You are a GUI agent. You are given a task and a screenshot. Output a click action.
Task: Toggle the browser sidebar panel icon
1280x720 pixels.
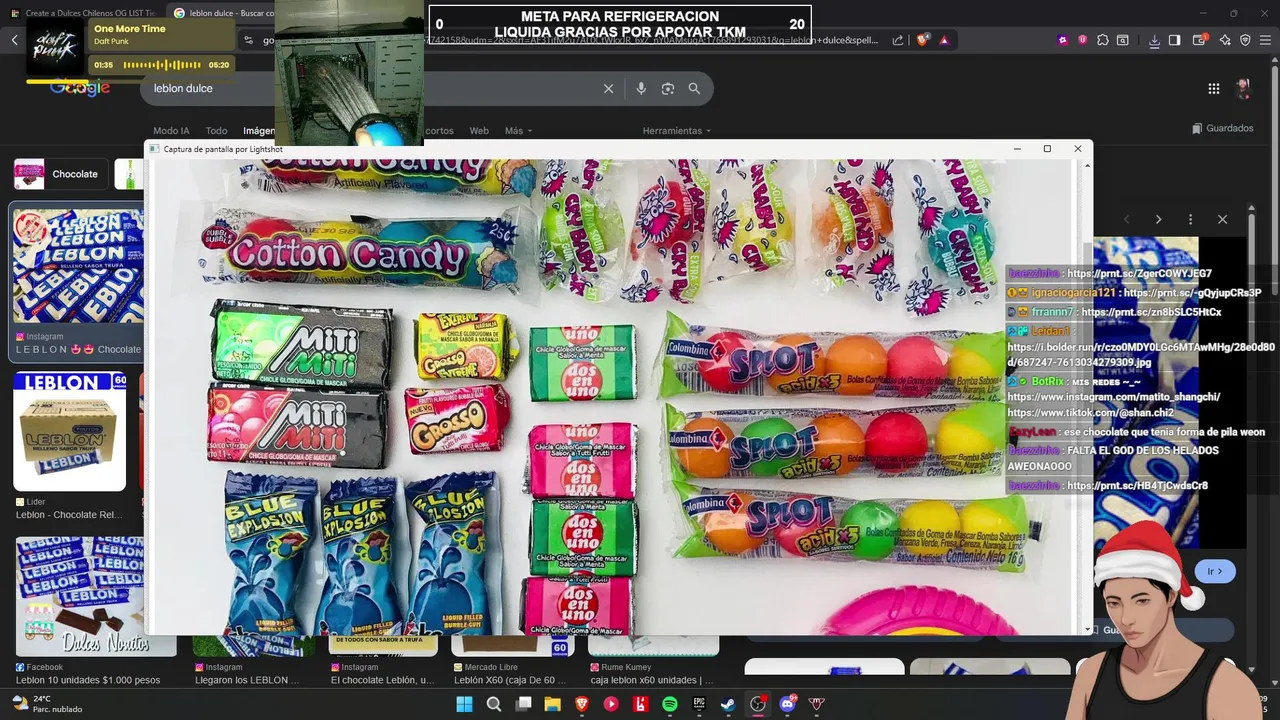pyautogui.click(x=1175, y=40)
